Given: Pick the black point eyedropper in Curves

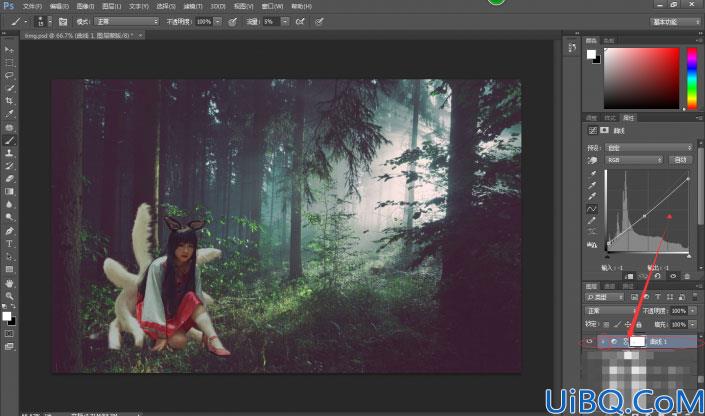Looking at the screenshot, I should 592,174.
